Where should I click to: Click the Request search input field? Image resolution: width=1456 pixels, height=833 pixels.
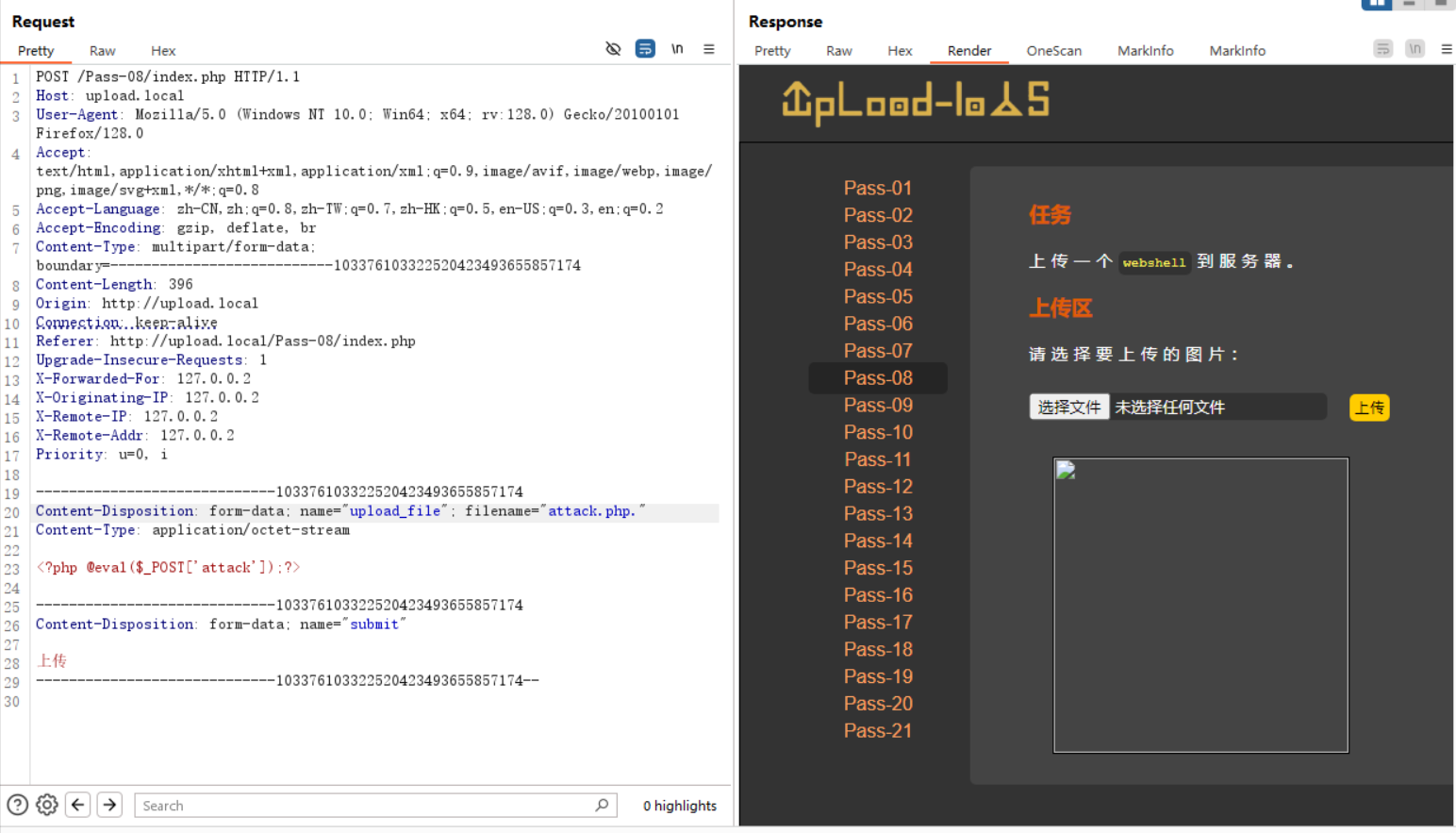375,806
